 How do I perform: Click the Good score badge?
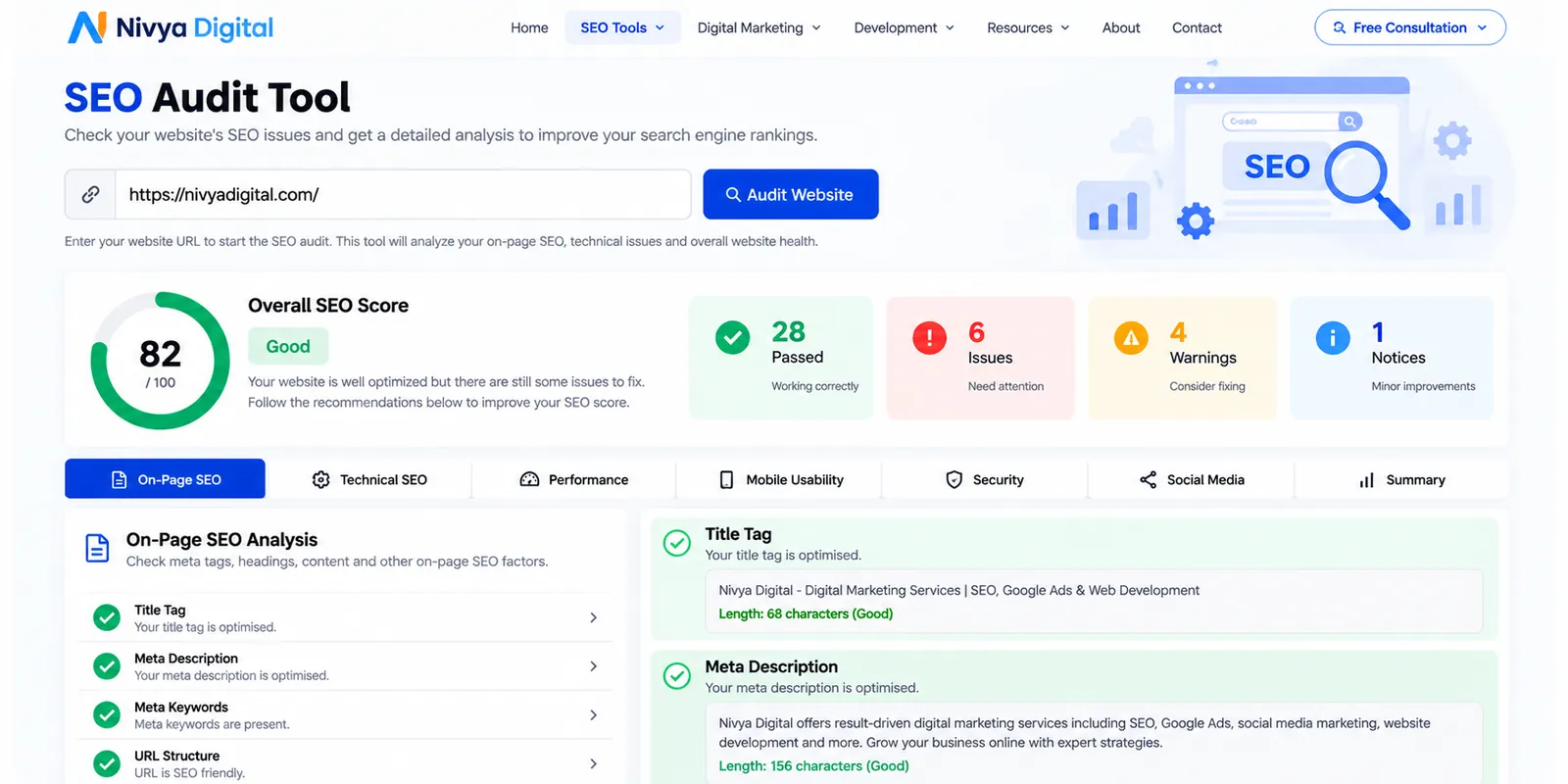(288, 346)
